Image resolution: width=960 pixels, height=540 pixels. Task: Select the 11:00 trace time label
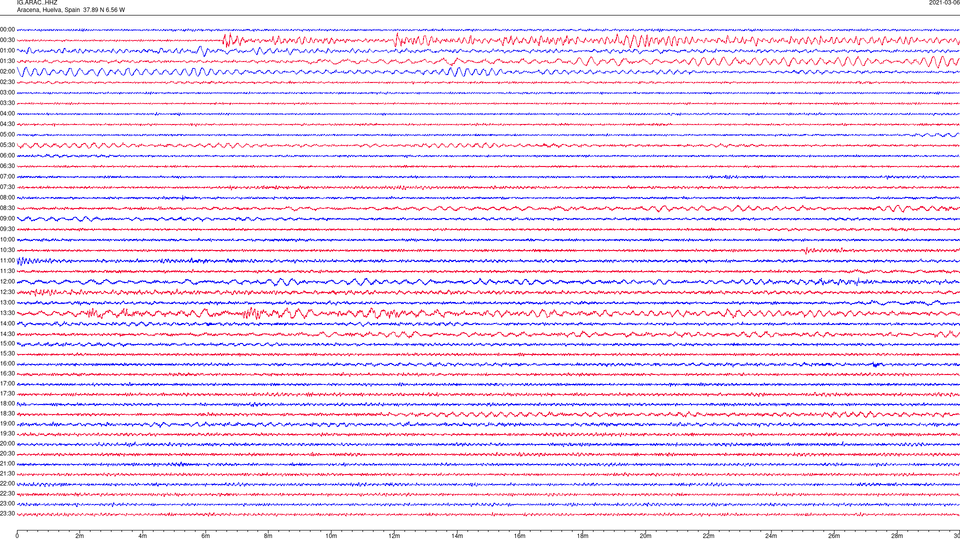[7, 260]
